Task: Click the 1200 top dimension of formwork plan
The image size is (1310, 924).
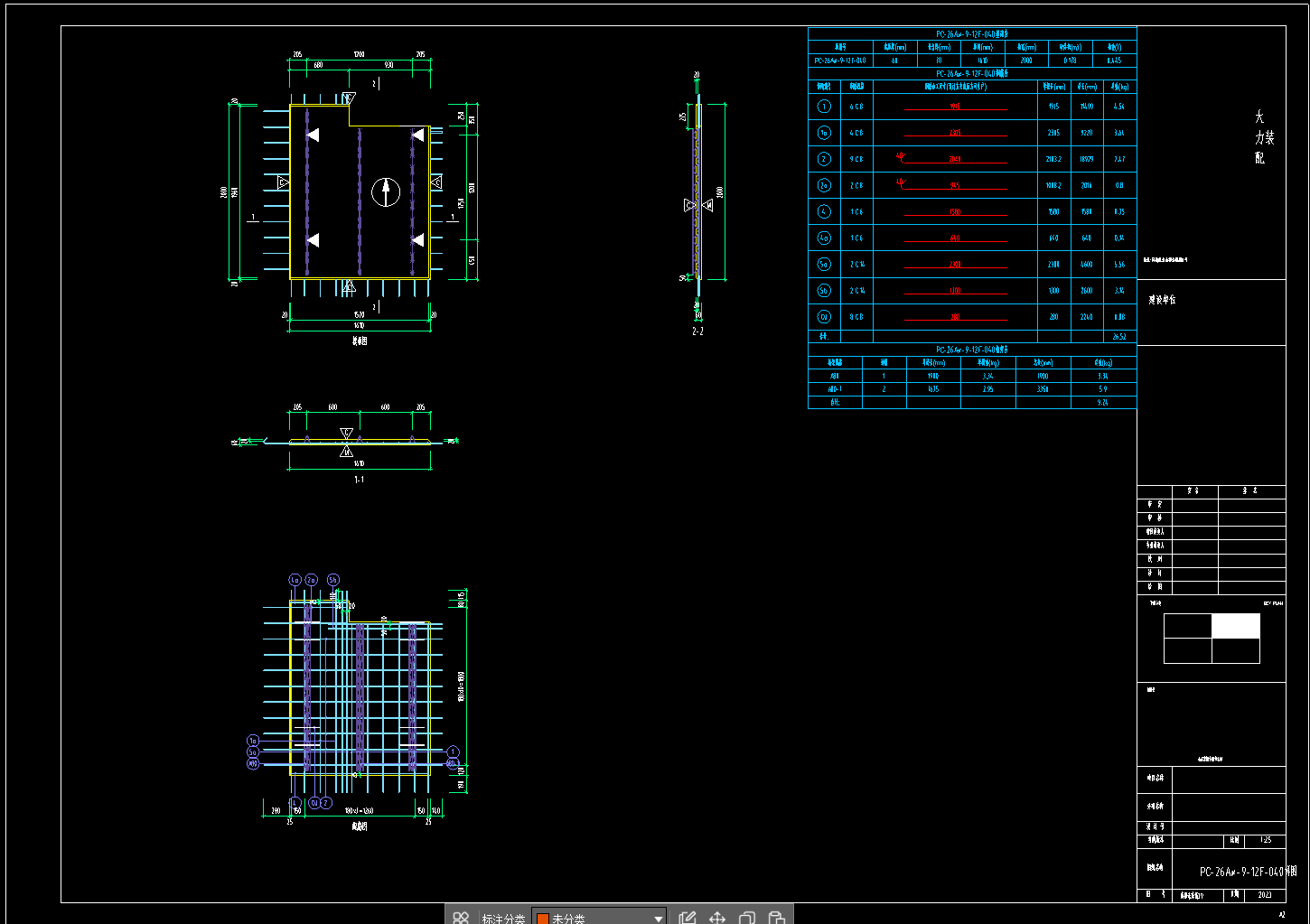Action: click(359, 55)
